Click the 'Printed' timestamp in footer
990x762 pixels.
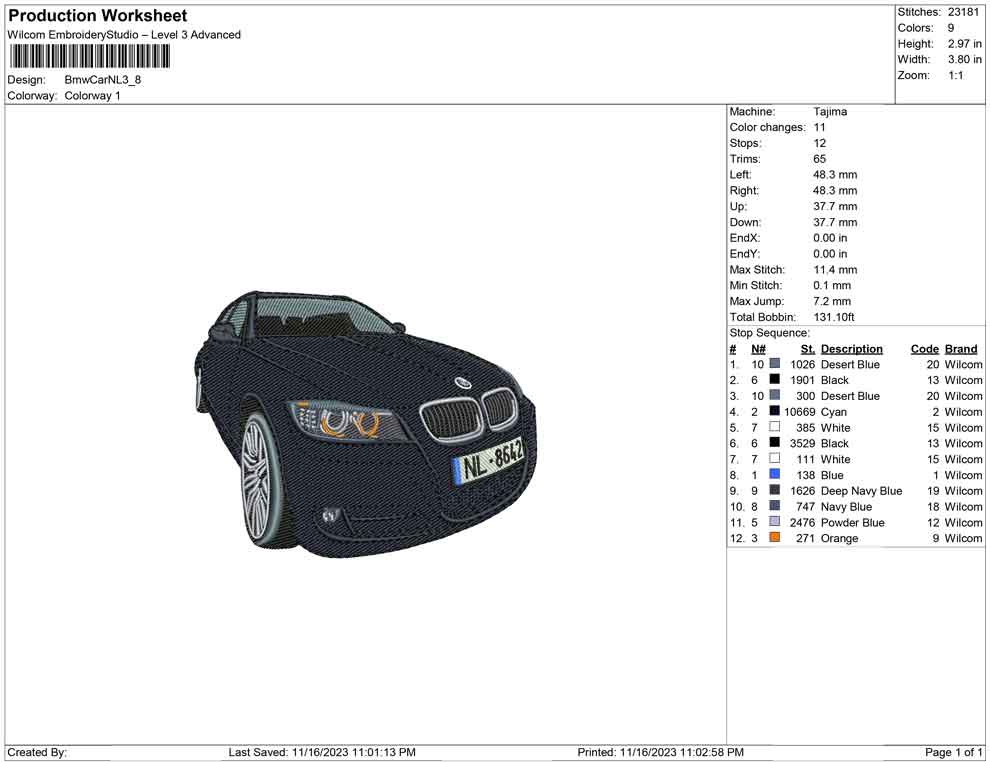tap(660, 752)
